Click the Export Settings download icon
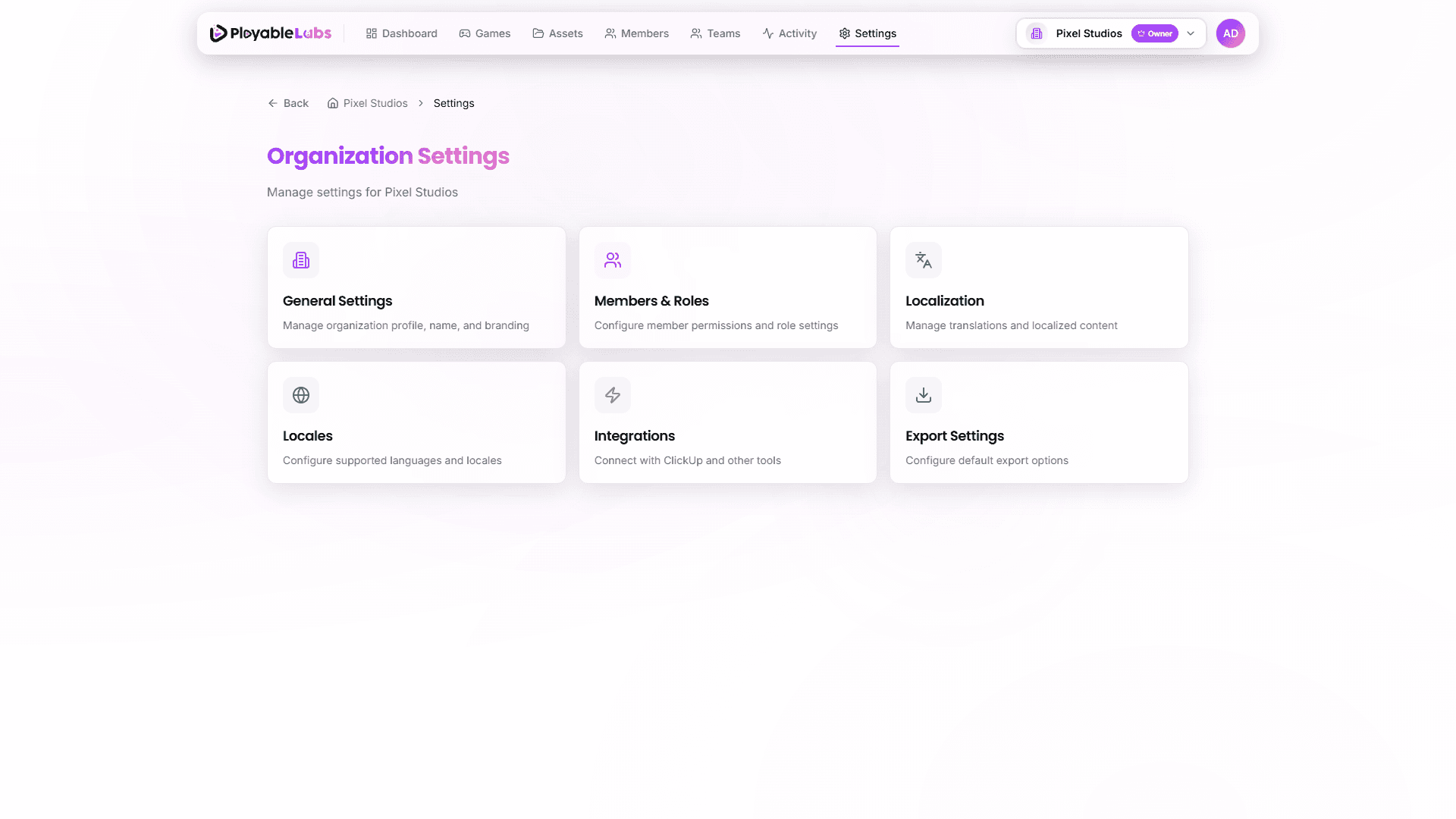Viewport: 1456px width, 819px height. [923, 394]
